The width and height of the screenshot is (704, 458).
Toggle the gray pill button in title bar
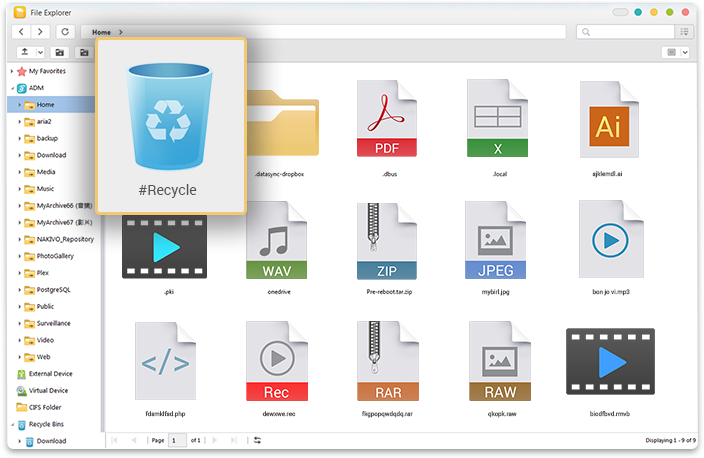620,12
